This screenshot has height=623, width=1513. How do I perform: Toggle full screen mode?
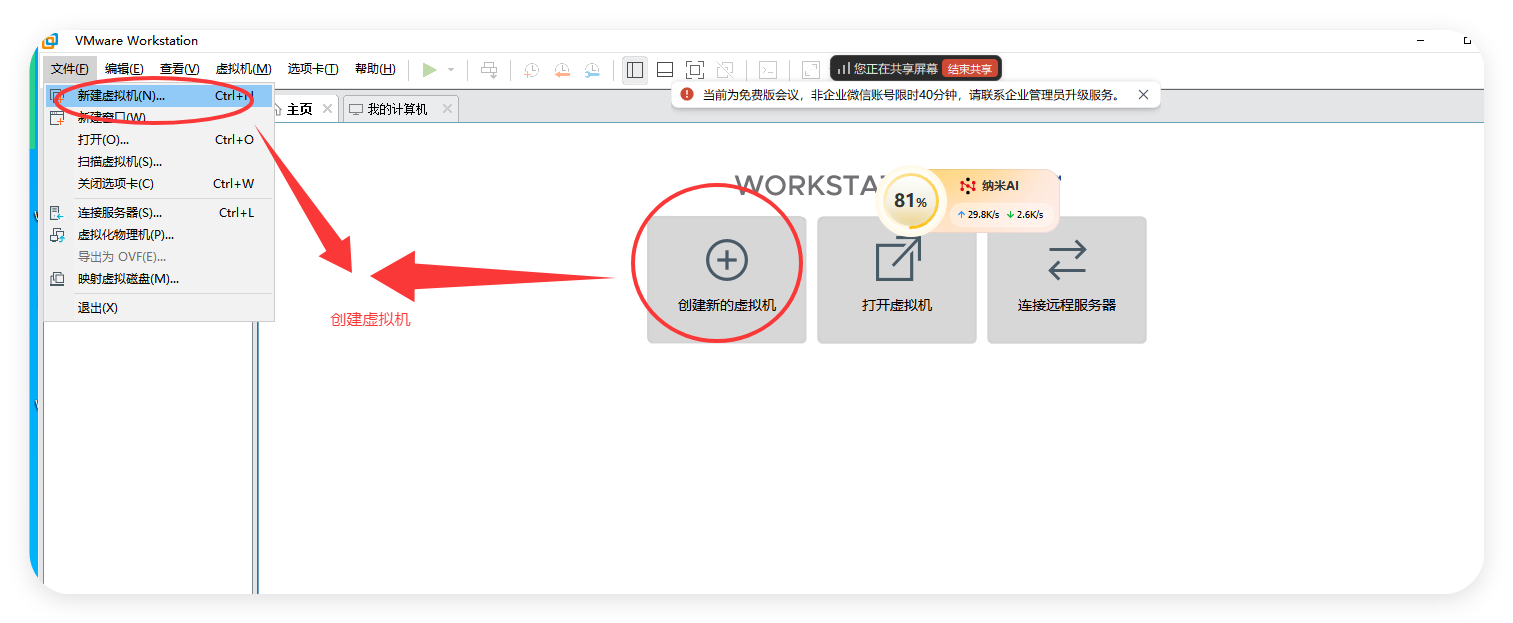tap(695, 69)
